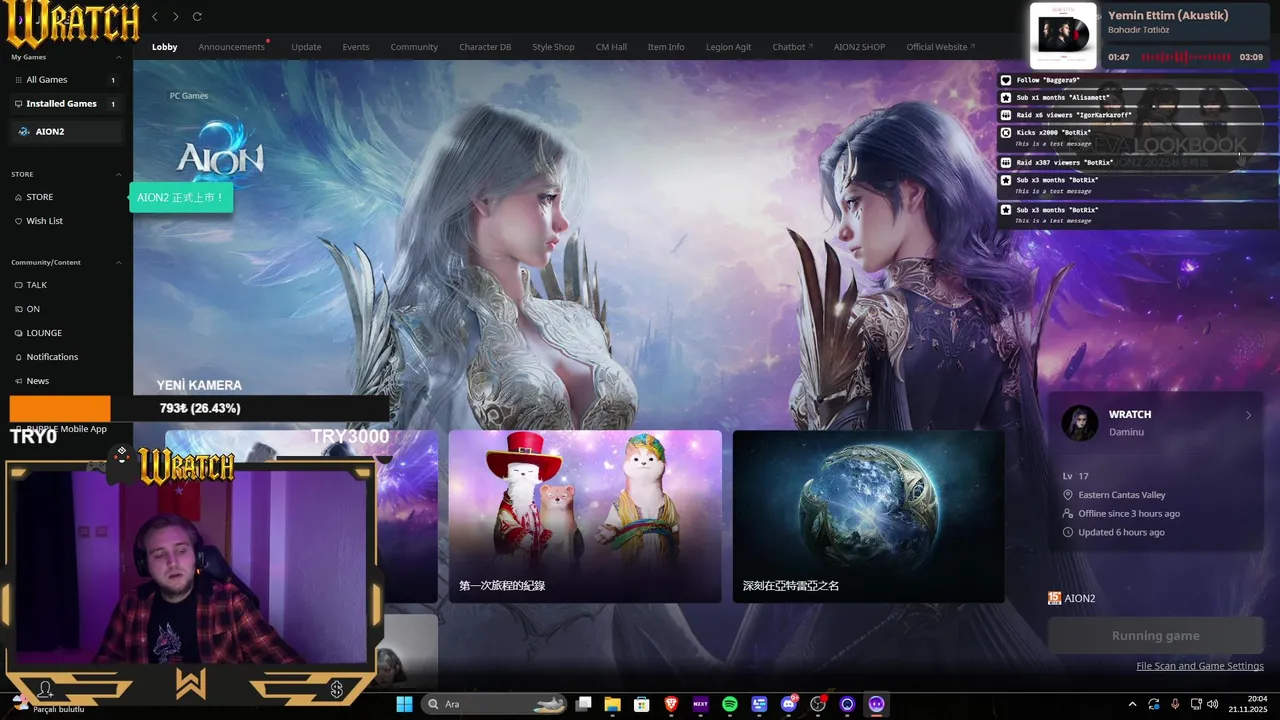This screenshot has width=1280, height=720.
Task: Collapse the My Games section
Action: point(119,58)
